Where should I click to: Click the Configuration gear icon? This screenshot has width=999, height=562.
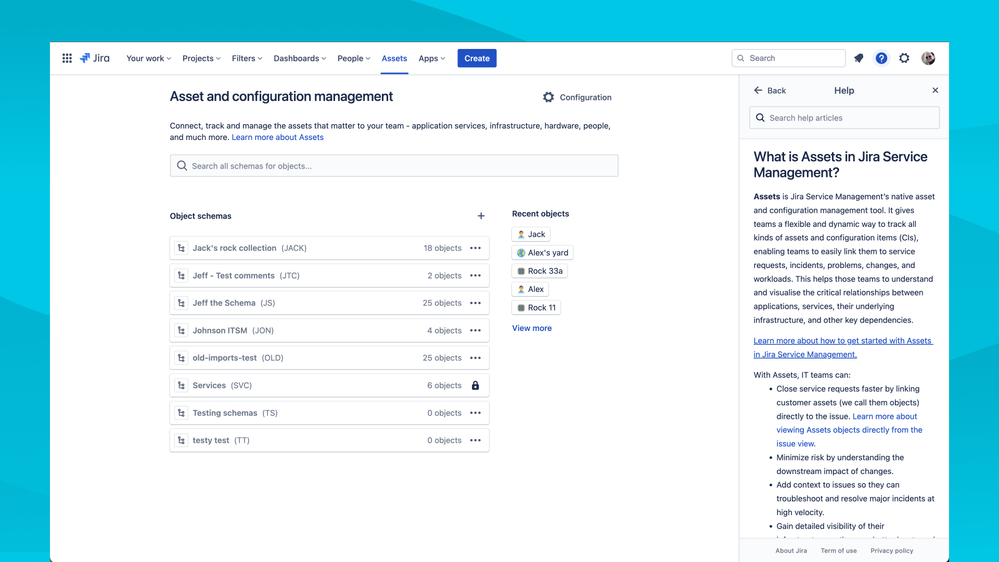(x=549, y=97)
